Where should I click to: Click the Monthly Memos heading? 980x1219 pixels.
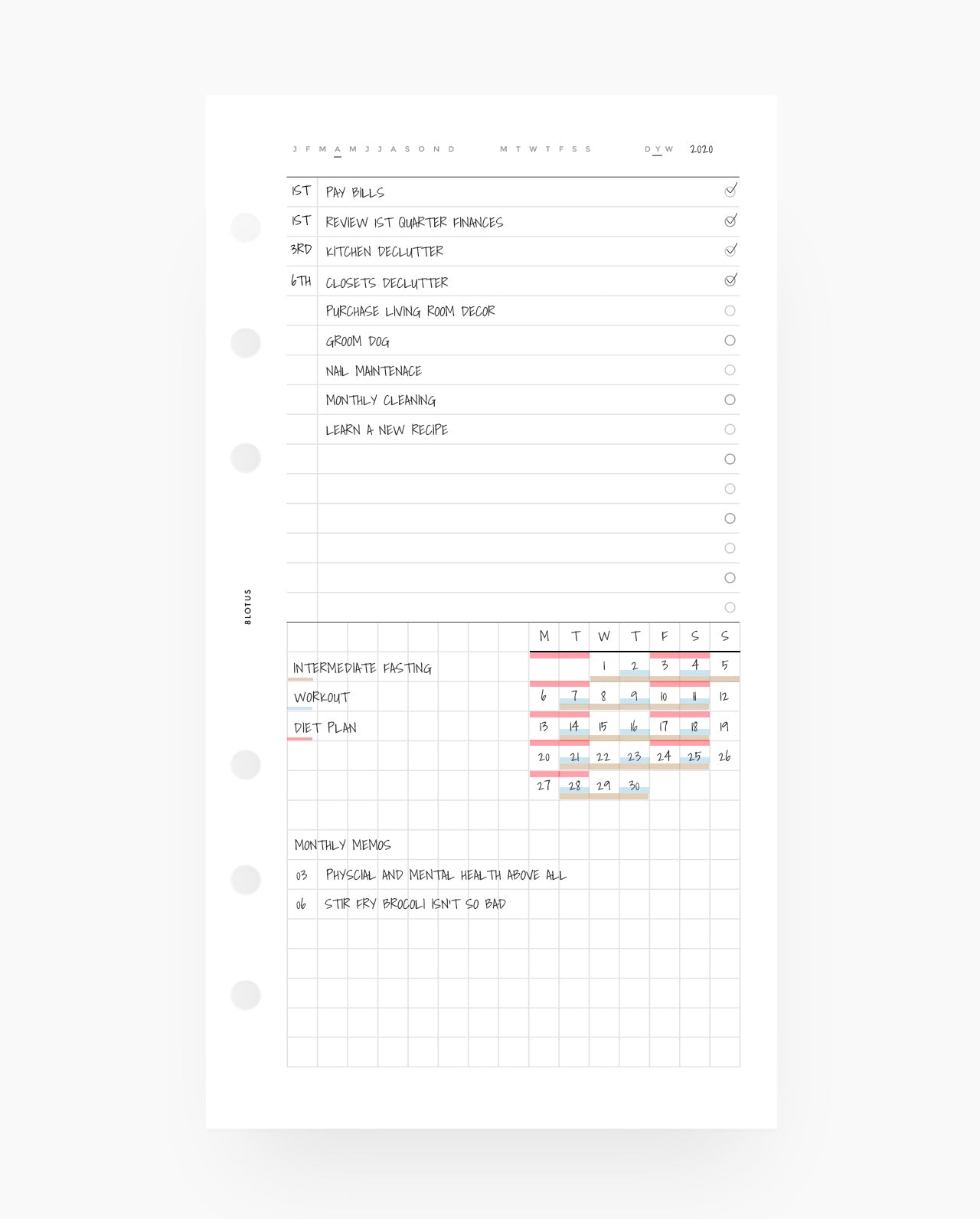342,845
